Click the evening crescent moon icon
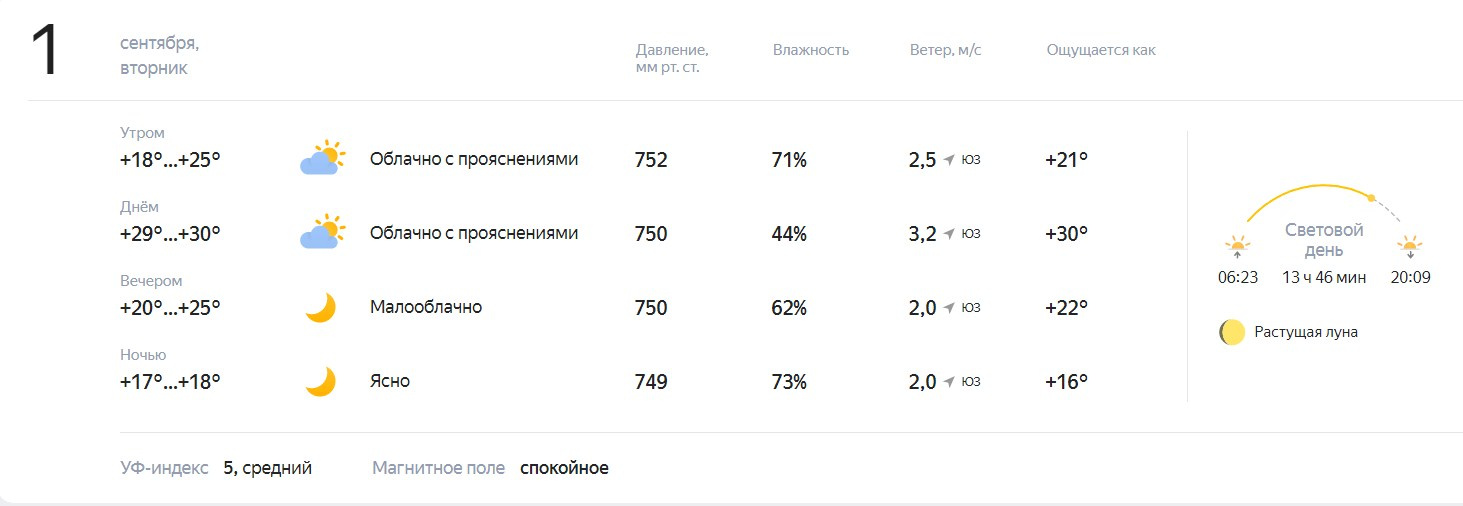The height and width of the screenshot is (506, 1463). (x=320, y=307)
